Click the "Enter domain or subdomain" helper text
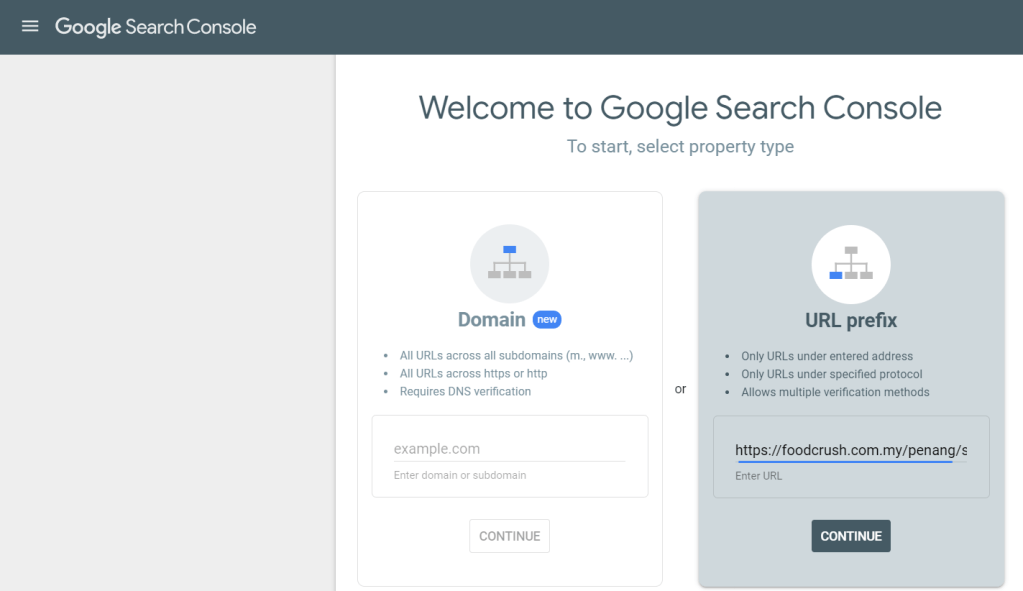Image resolution: width=1023 pixels, height=591 pixels. pyautogui.click(x=459, y=475)
